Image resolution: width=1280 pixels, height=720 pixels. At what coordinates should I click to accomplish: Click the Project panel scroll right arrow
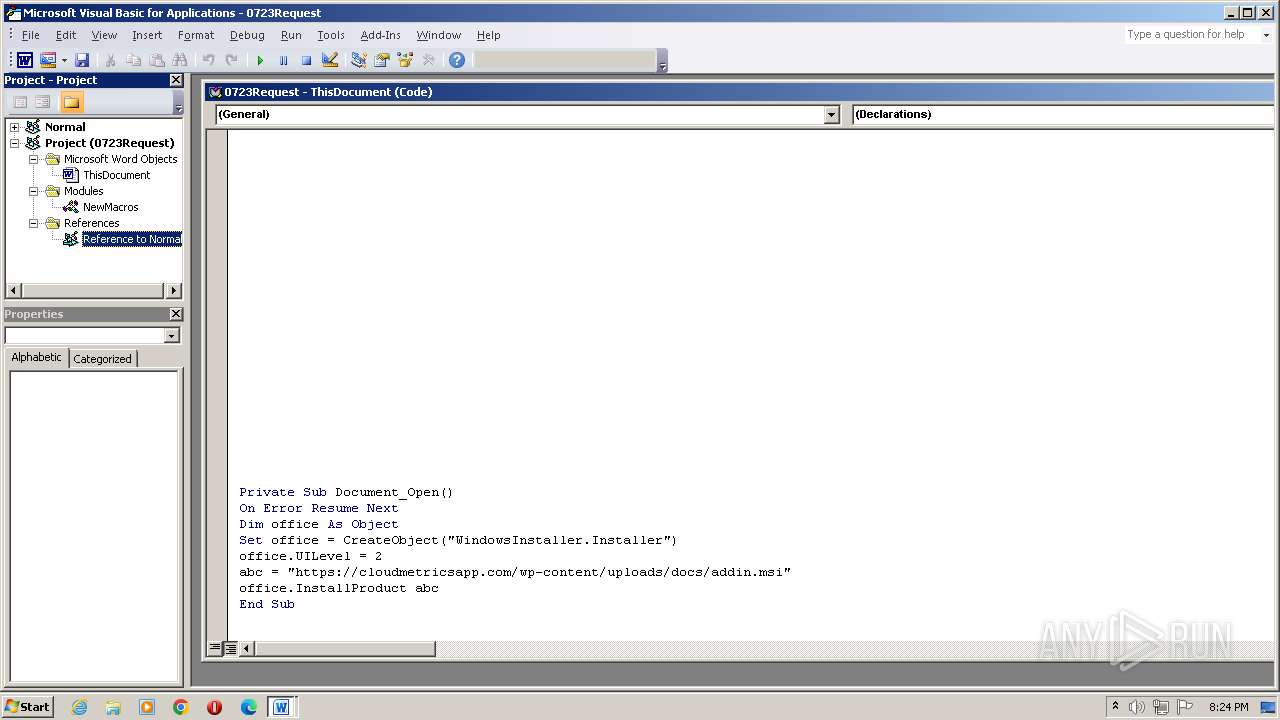[174, 291]
